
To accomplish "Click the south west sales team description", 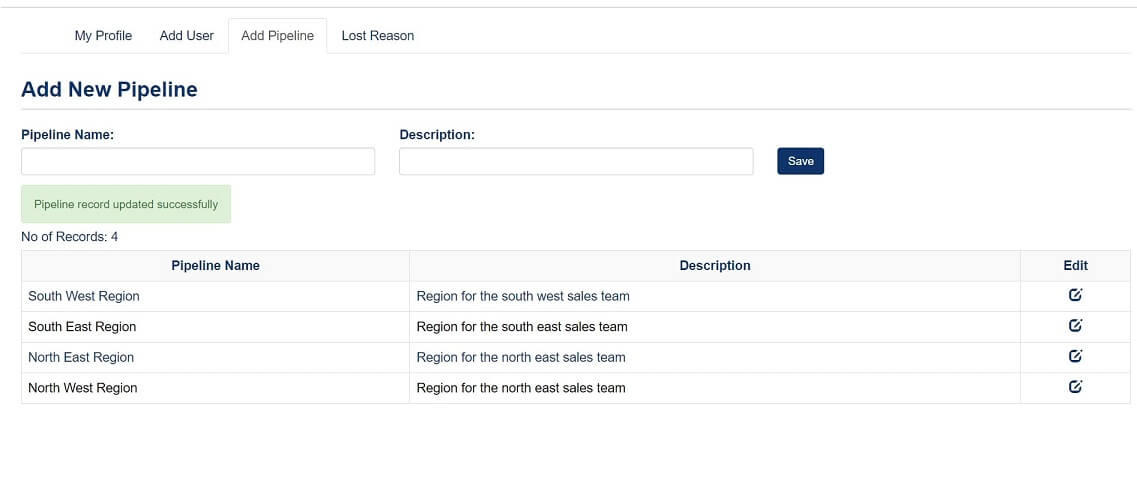I will 523,296.
